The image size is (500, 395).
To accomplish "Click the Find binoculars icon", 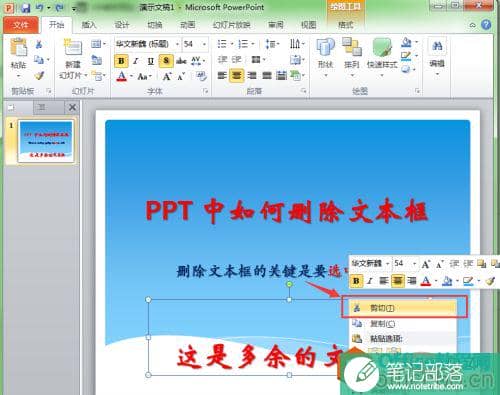I will tap(437, 46).
